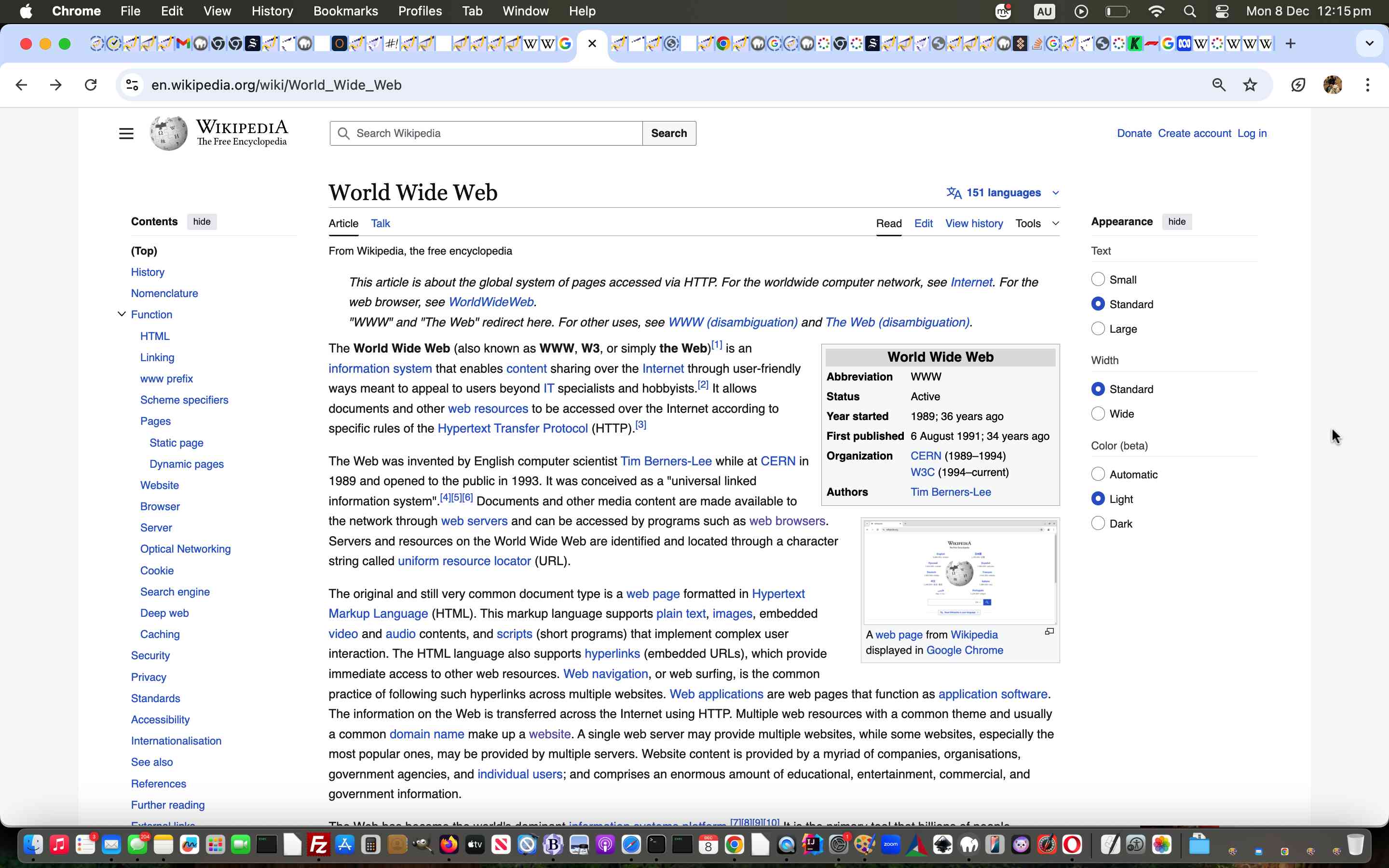
Task: Open Chrome three-dot menu
Action: [x=1367, y=85]
